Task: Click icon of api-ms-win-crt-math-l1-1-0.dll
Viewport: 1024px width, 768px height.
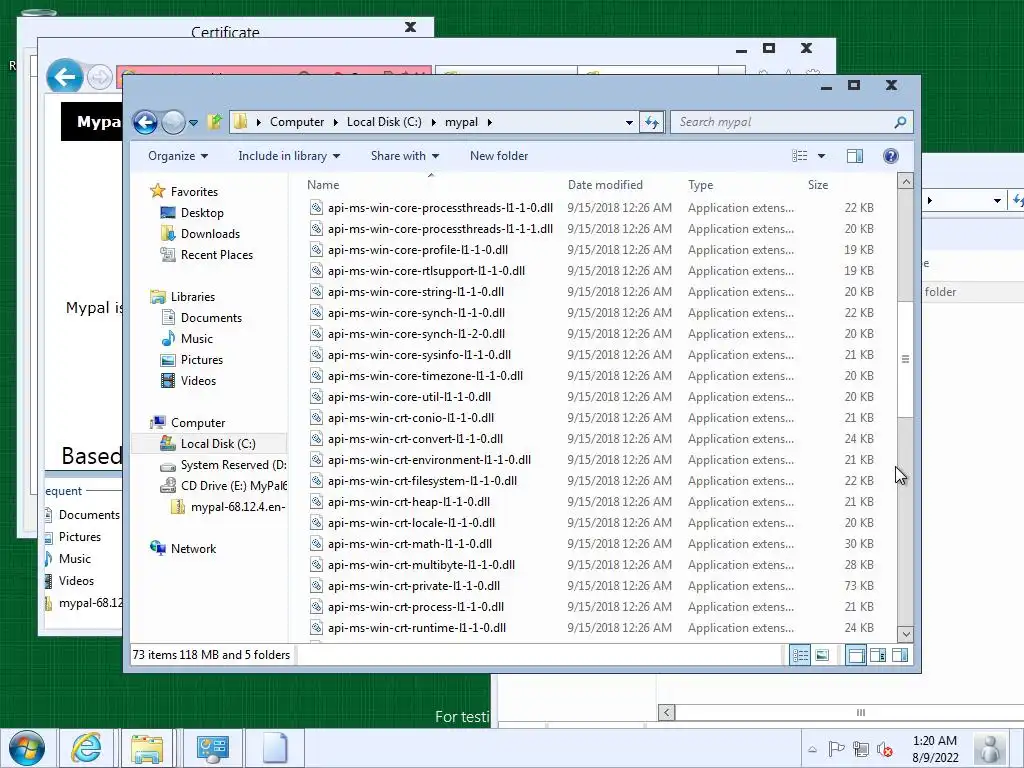Action: tap(316, 544)
